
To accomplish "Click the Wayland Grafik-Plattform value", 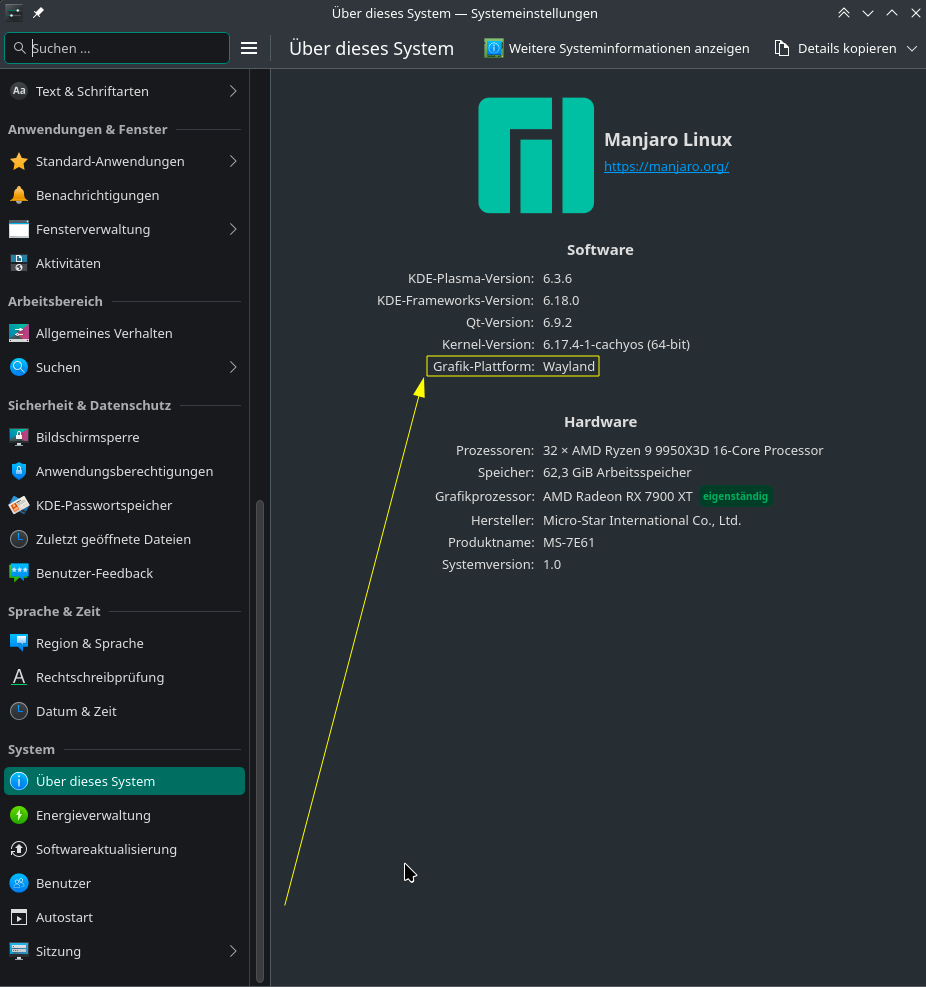I will tap(568, 366).
